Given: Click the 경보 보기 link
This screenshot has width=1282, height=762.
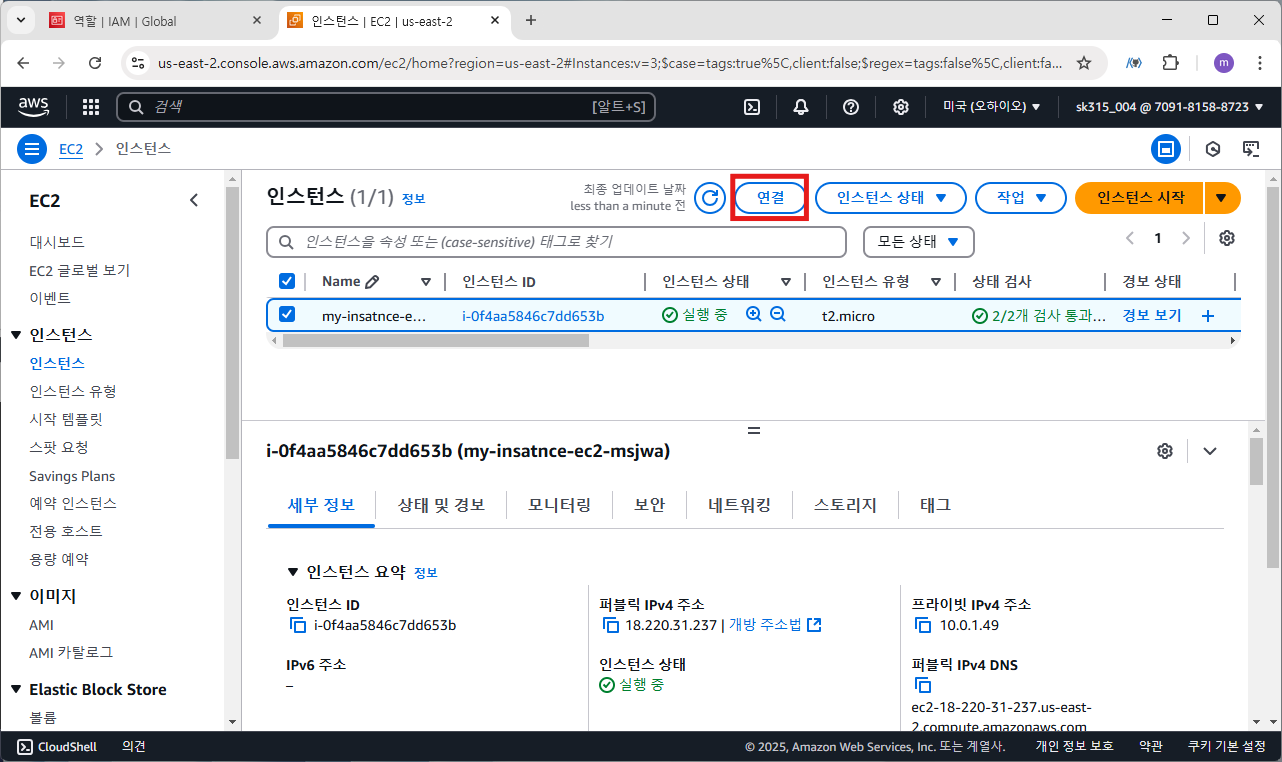Looking at the screenshot, I should click(1152, 315).
